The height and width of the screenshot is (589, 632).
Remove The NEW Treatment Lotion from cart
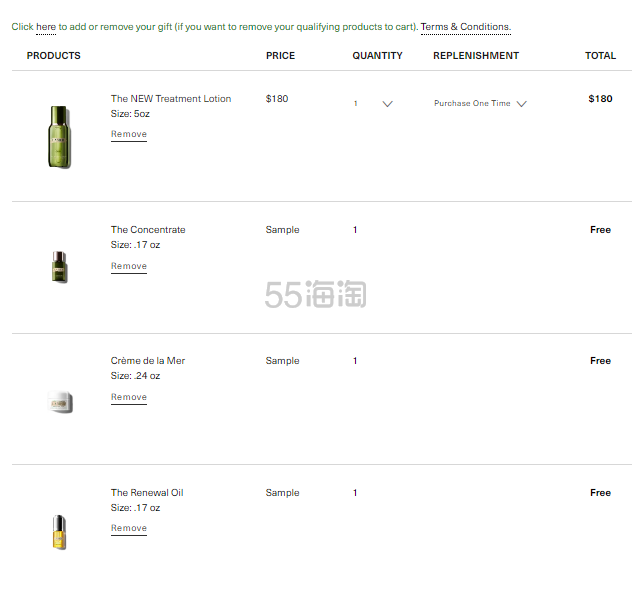(129, 134)
